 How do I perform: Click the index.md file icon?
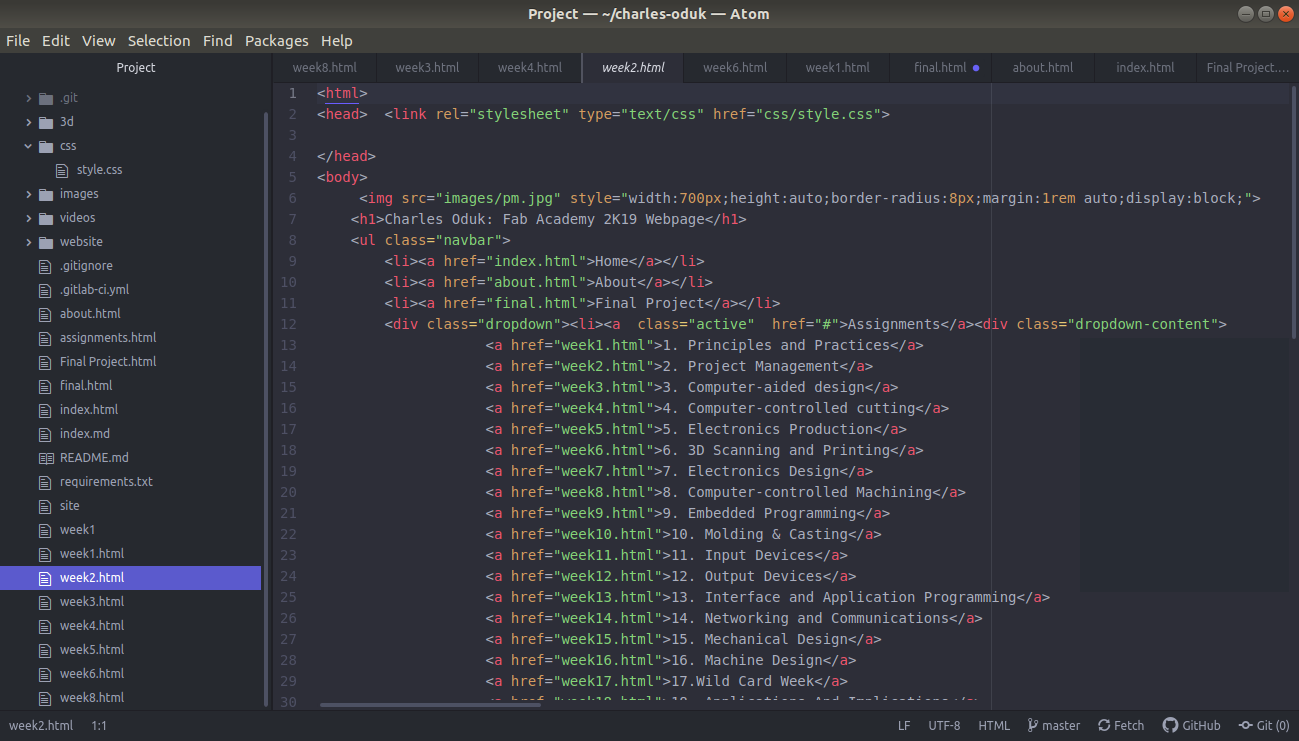(44, 434)
